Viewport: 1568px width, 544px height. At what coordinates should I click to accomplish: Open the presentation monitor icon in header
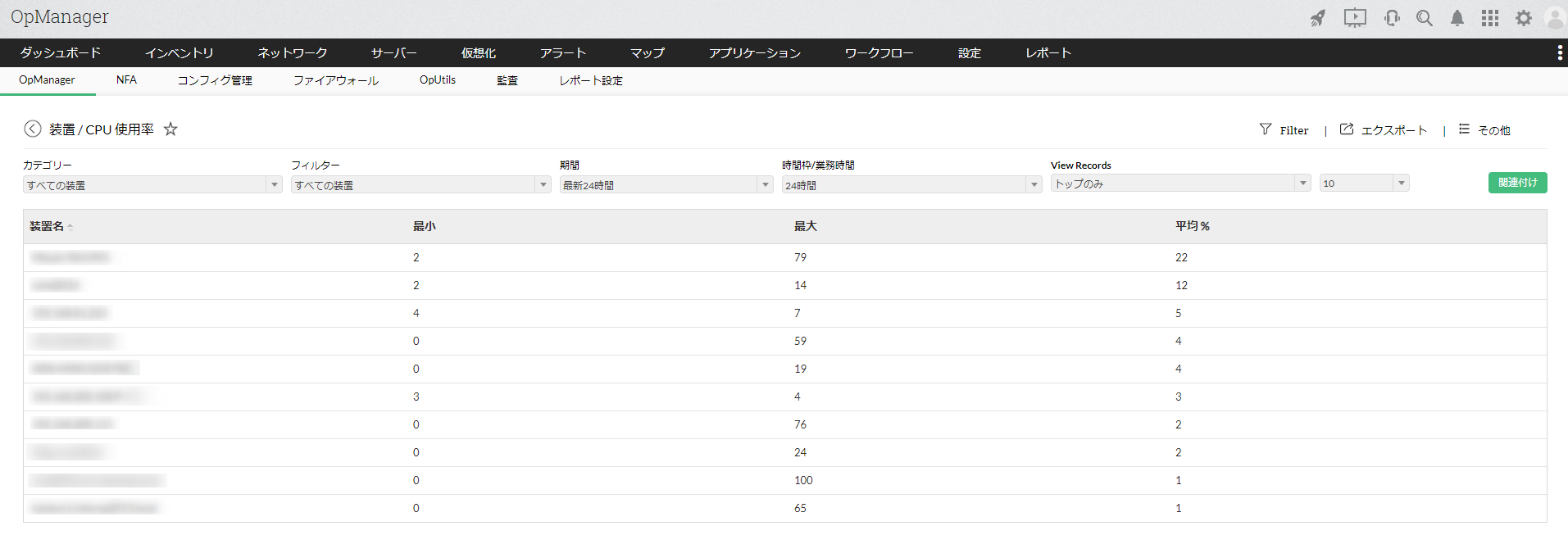tap(1355, 18)
